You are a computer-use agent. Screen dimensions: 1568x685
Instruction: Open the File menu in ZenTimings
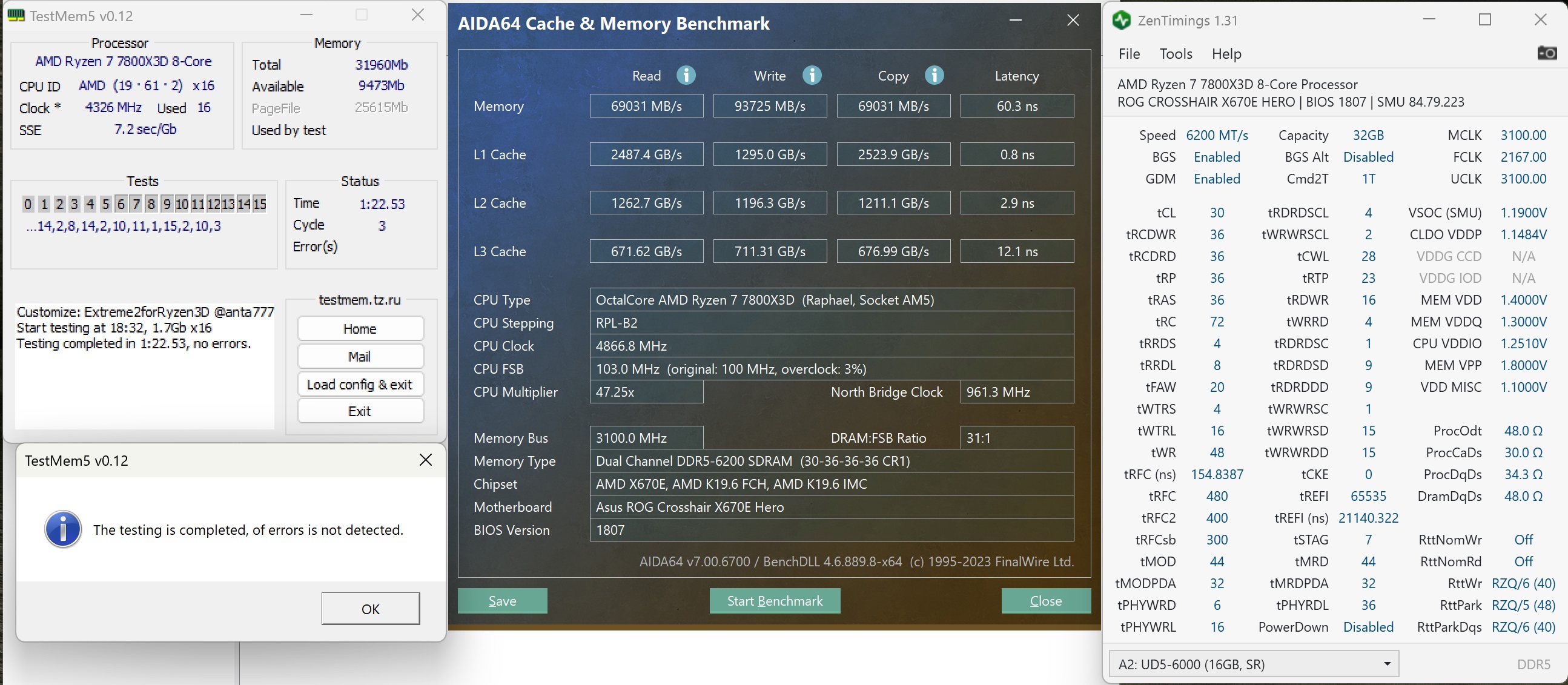(1128, 54)
